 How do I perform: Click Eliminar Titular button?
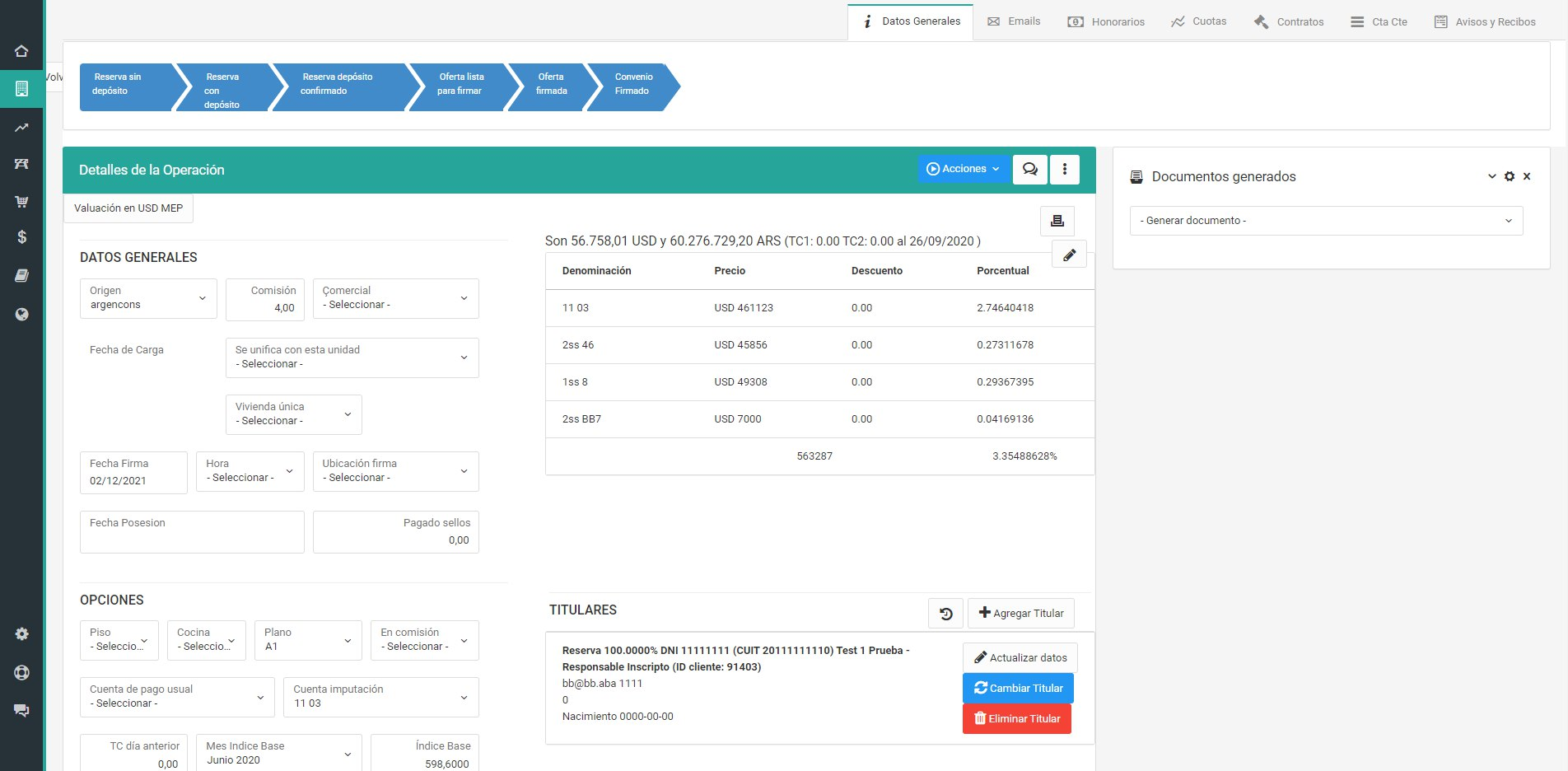pyautogui.click(x=1016, y=719)
